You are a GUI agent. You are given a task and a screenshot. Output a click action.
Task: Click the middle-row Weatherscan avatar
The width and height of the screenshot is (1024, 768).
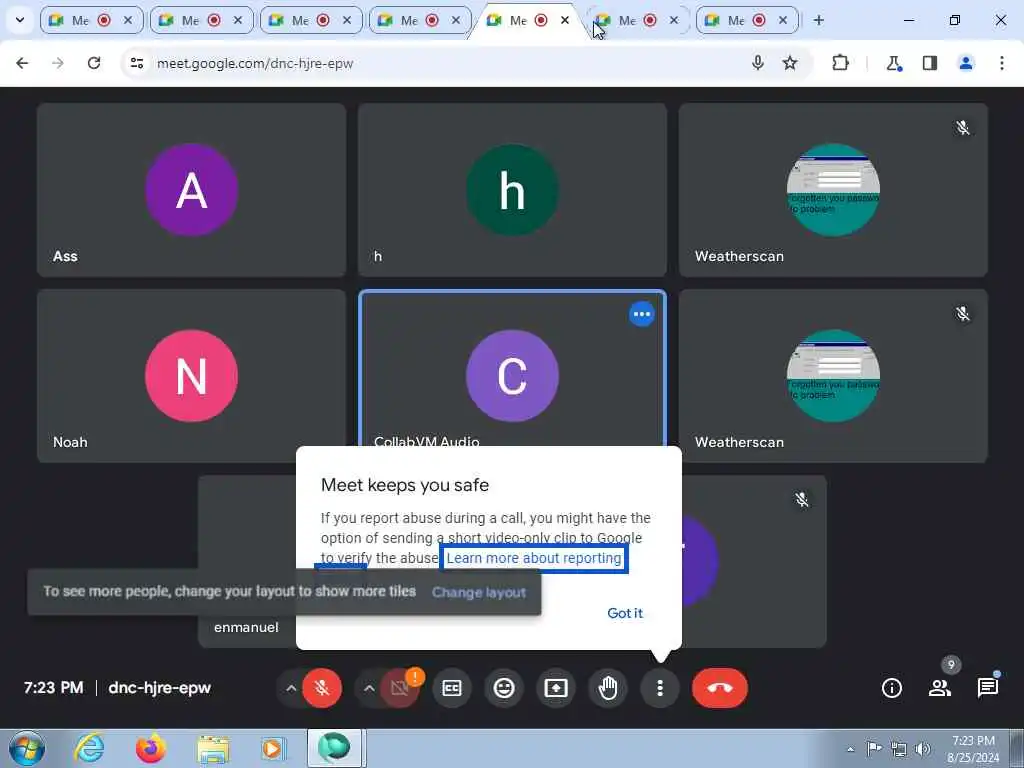point(833,376)
